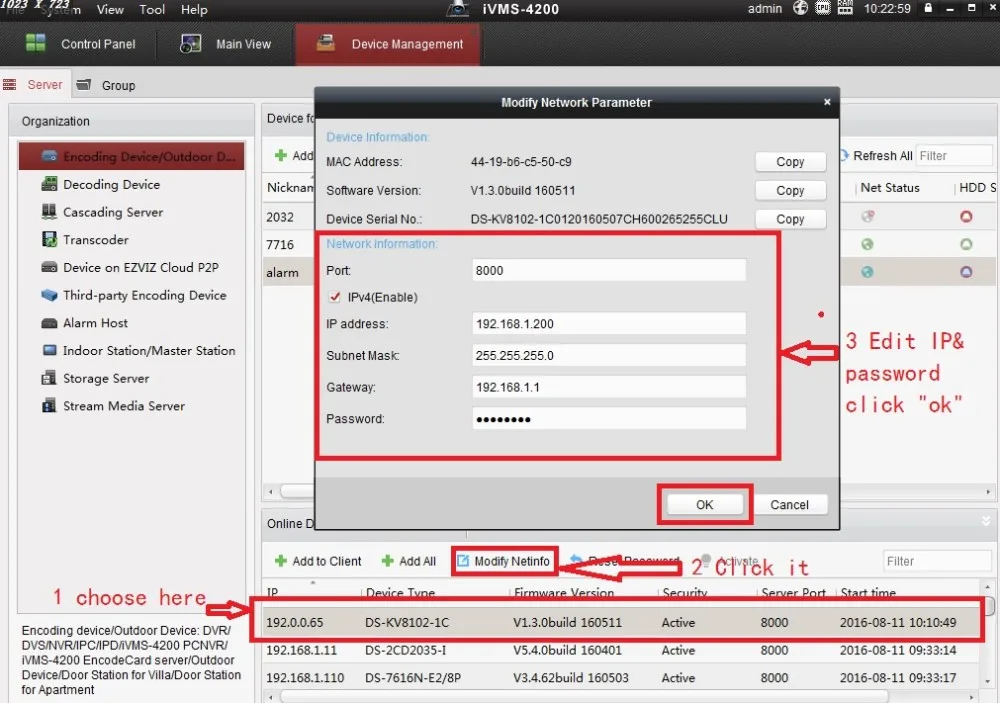Click the Add to Client plus icon
This screenshot has height=703, width=1000.
pyautogui.click(x=281, y=561)
